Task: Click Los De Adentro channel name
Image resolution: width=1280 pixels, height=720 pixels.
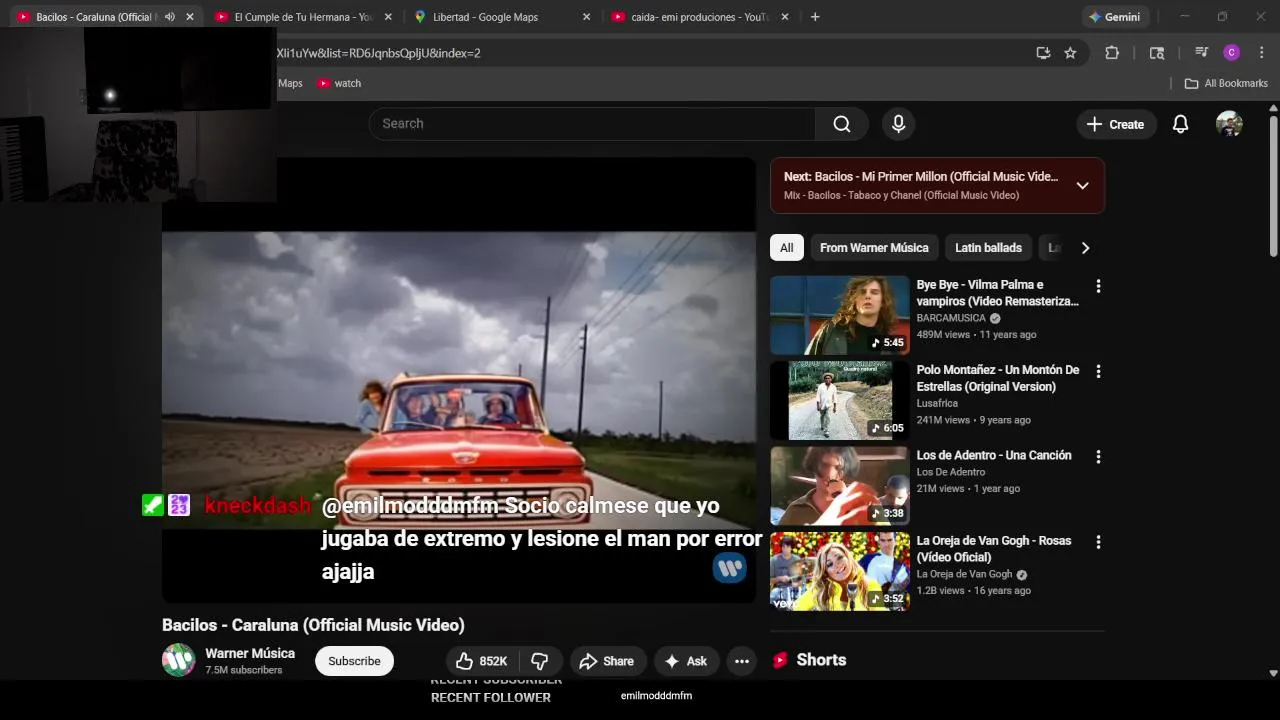Action: [x=951, y=472]
